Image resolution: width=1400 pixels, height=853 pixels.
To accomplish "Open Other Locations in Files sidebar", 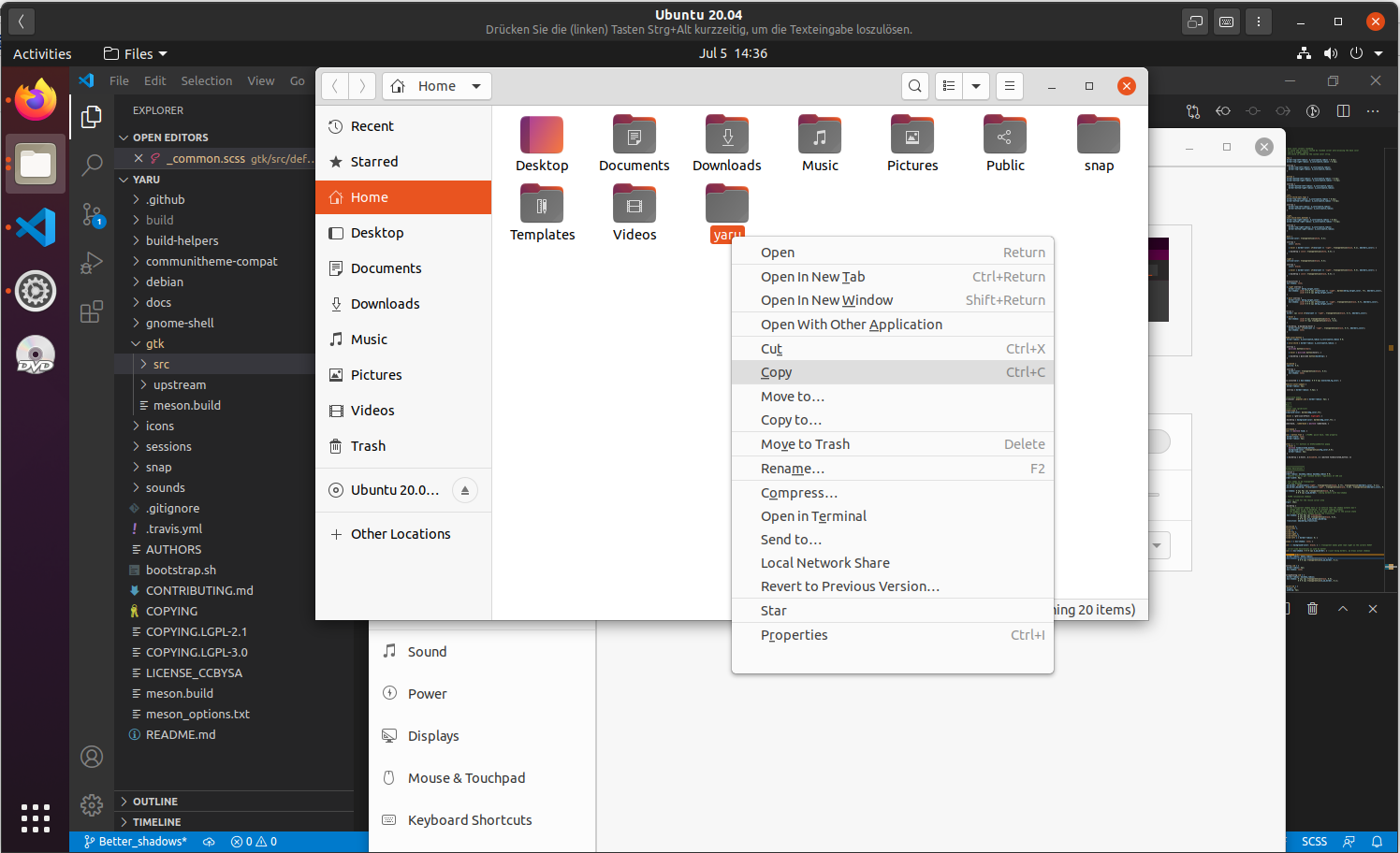I will coord(403,534).
